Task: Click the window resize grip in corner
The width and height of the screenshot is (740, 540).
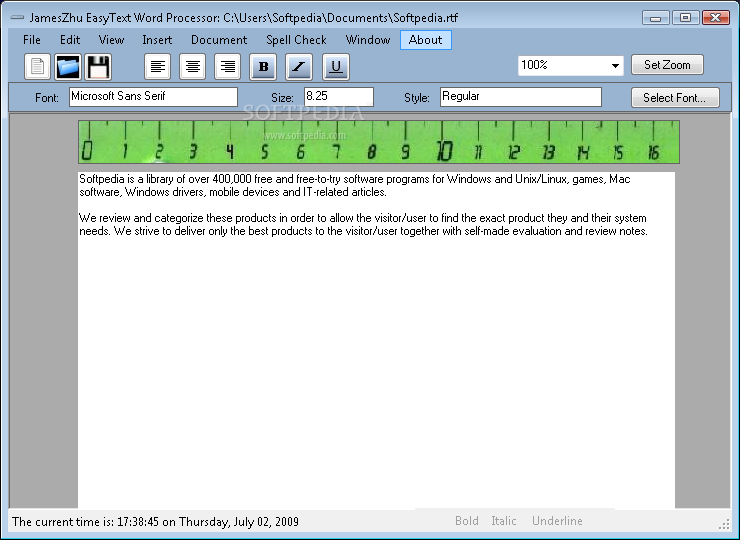Action: (724, 524)
